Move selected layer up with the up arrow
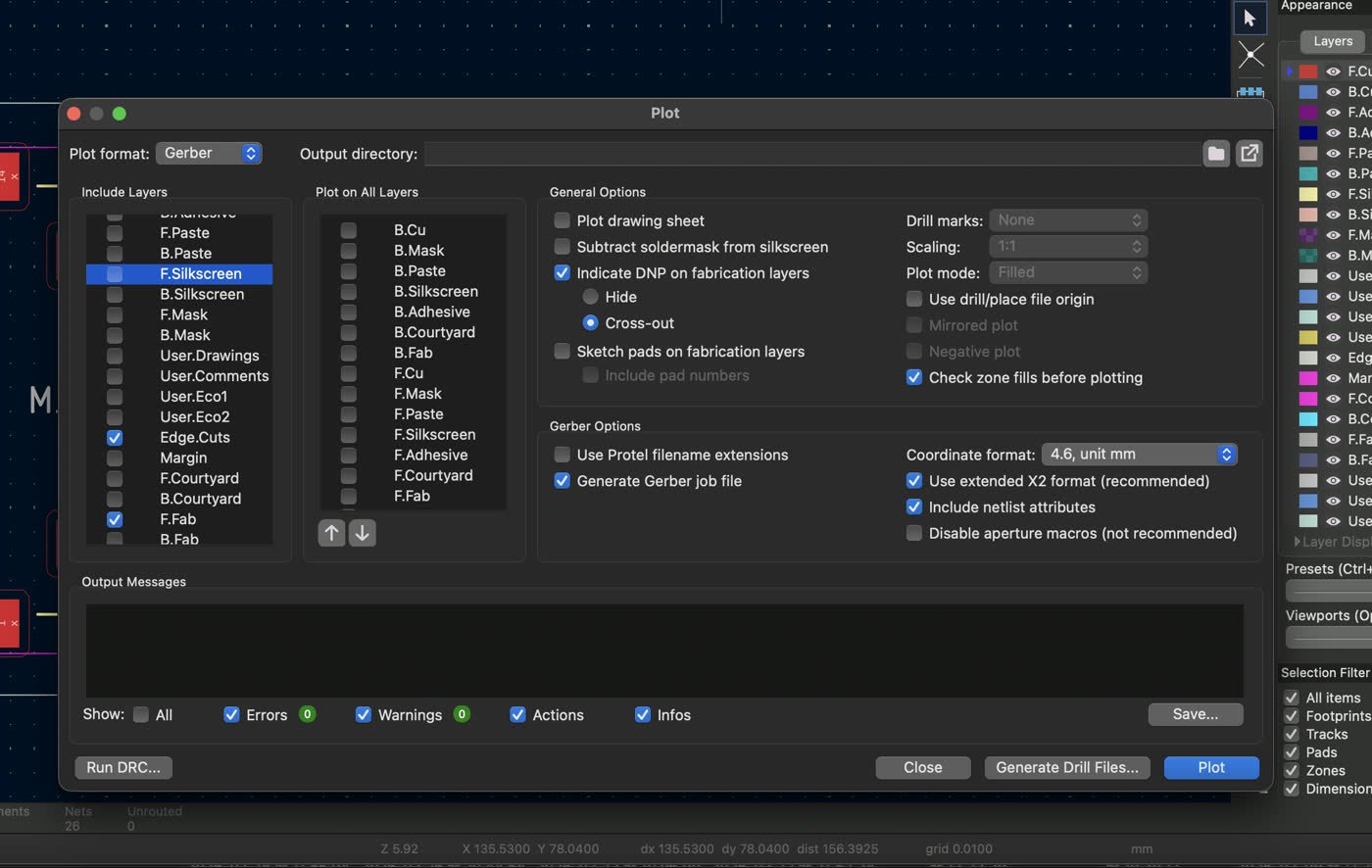This screenshot has height=868, width=1372. pos(331,533)
